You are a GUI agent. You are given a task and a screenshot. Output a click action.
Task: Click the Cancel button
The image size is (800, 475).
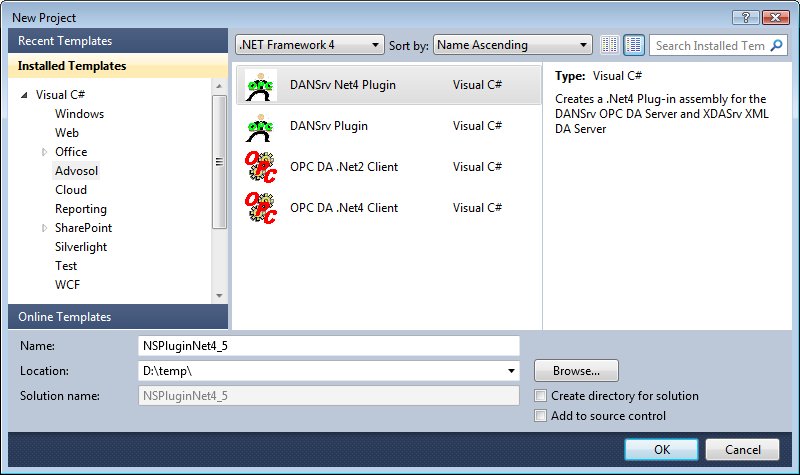742,449
